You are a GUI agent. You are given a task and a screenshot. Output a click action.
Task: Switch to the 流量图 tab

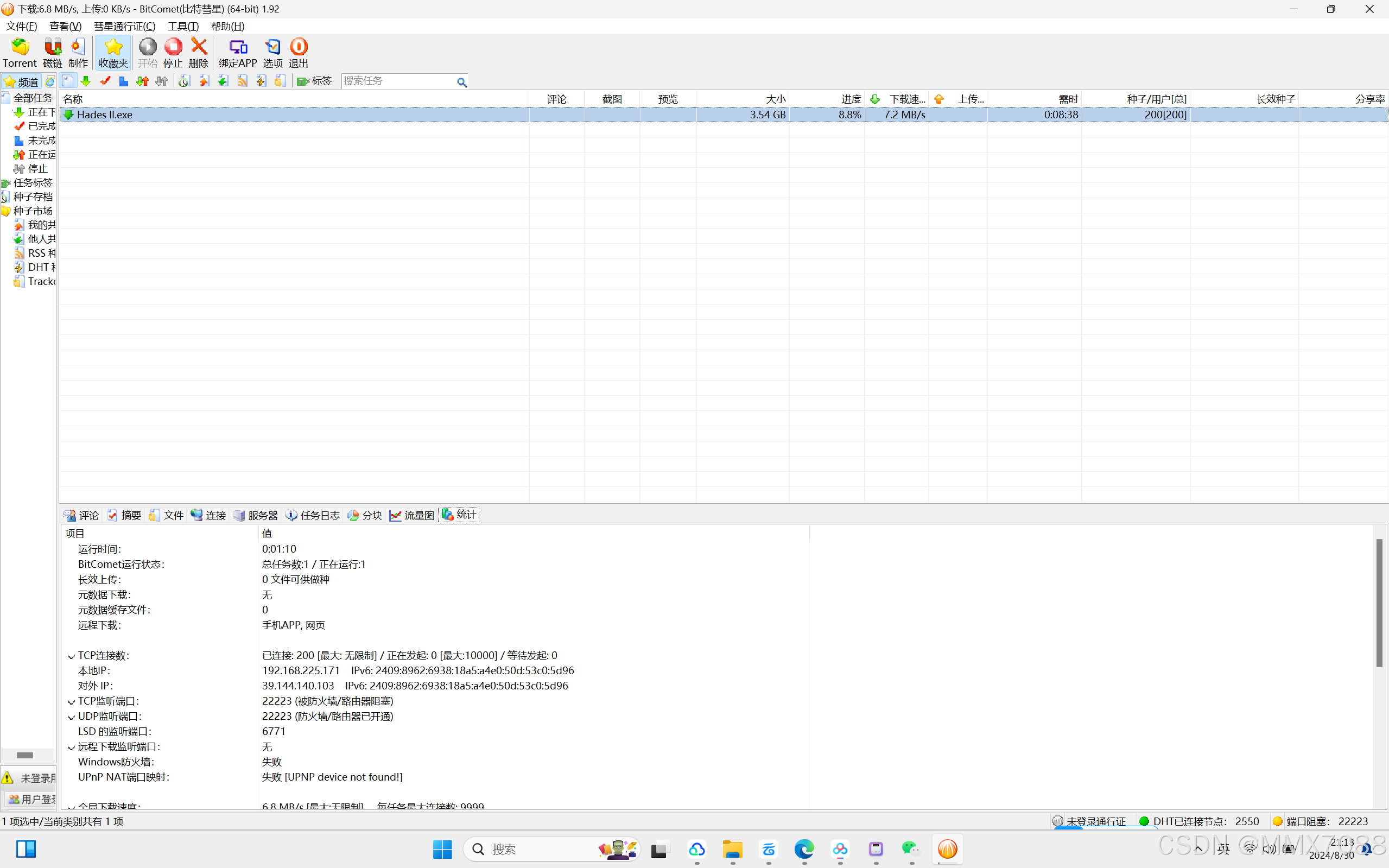[x=412, y=515]
